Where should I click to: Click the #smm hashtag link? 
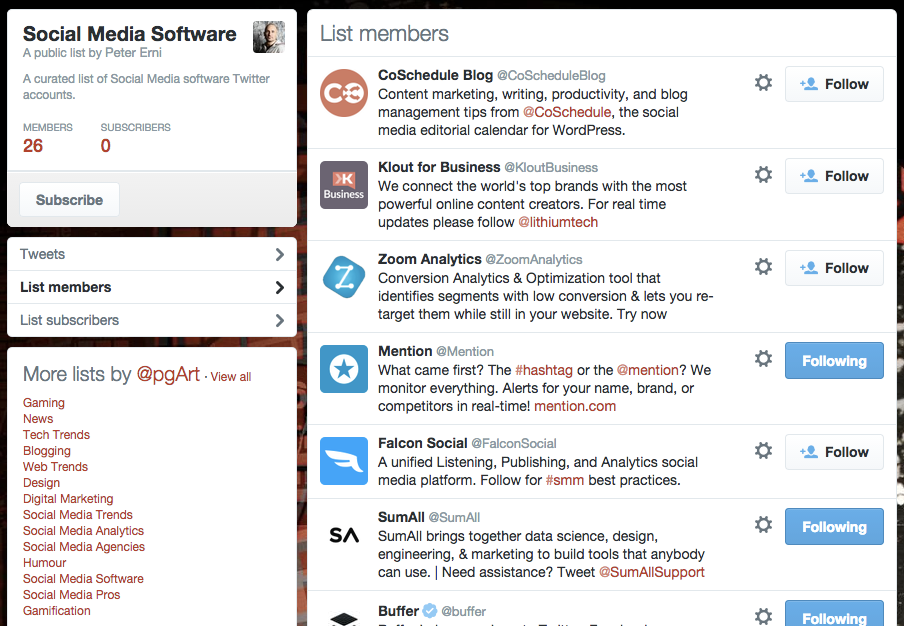[565, 480]
